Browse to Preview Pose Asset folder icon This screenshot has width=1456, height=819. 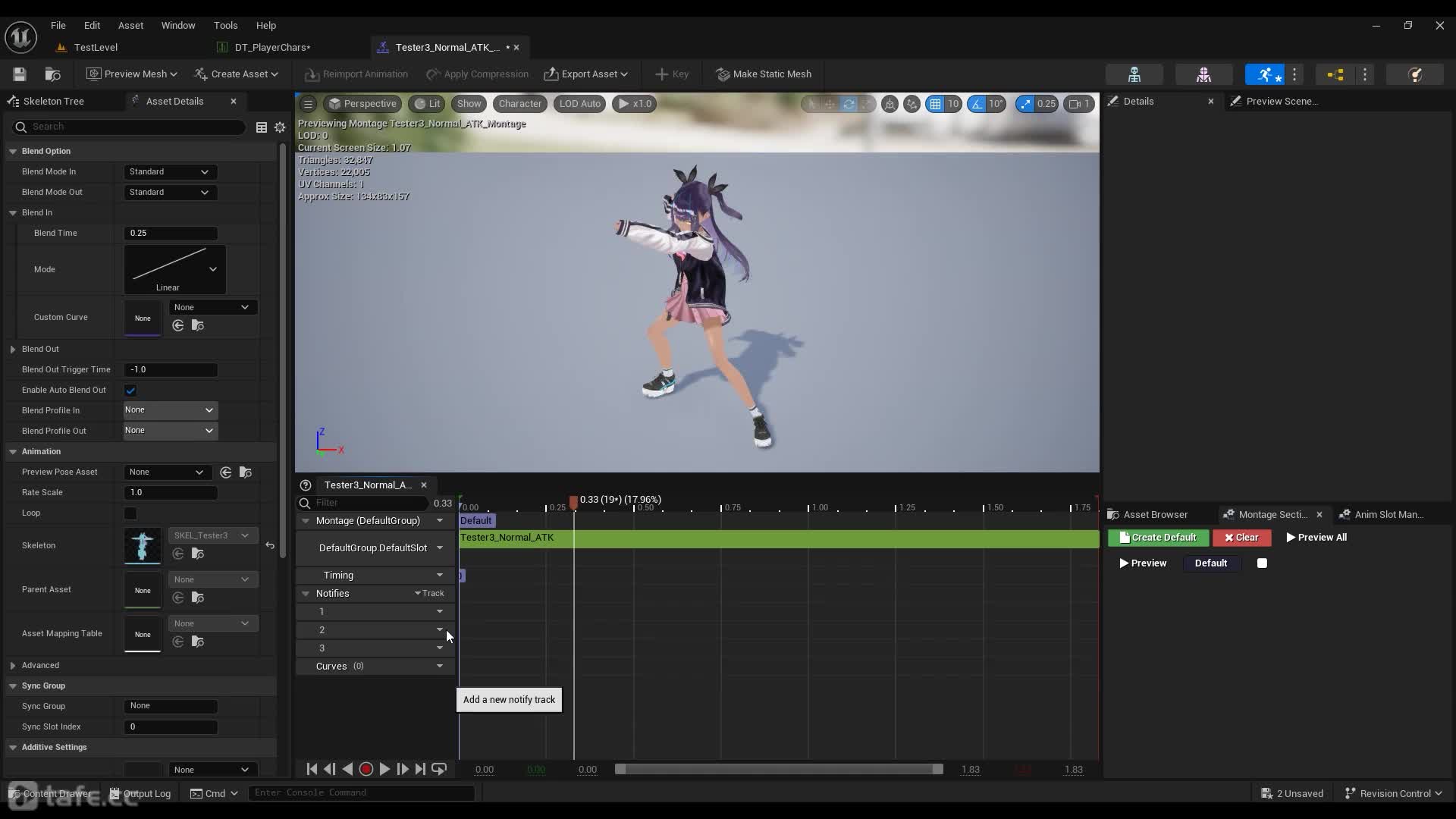coord(245,472)
